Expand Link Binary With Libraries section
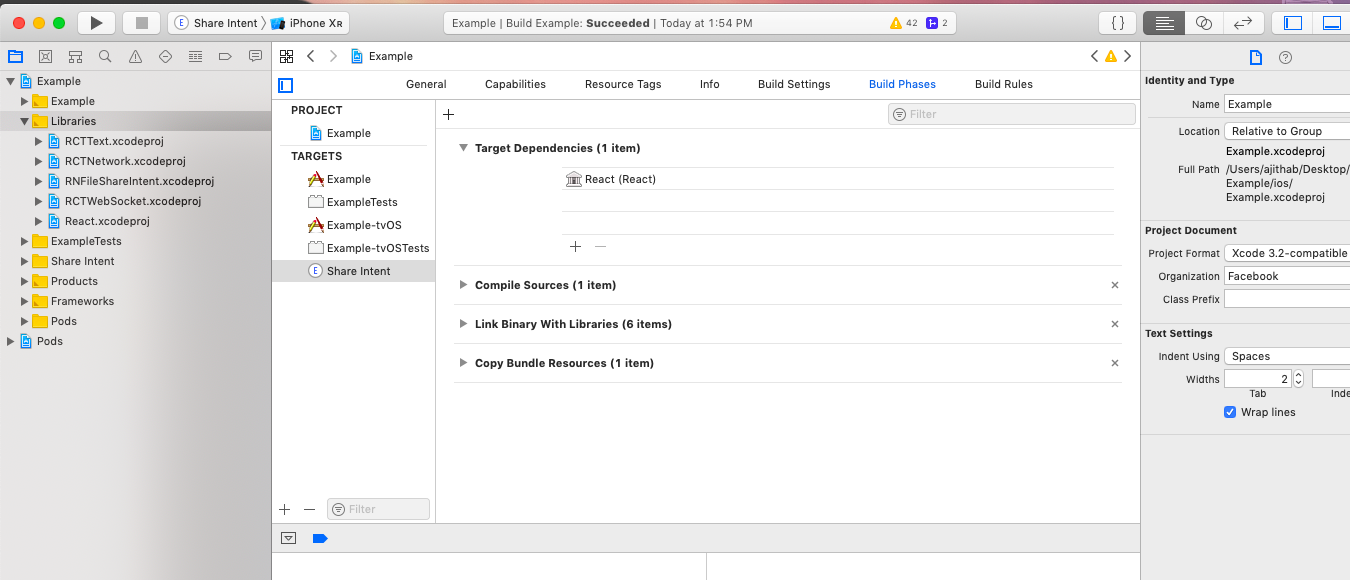The image size is (1350, 580). tap(464, 324)
